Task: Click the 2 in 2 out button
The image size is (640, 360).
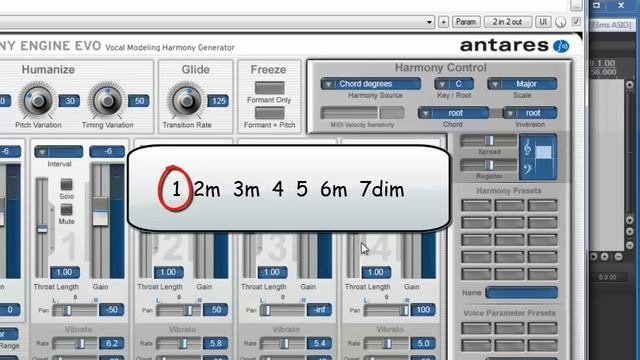Action: coord(508,22)
